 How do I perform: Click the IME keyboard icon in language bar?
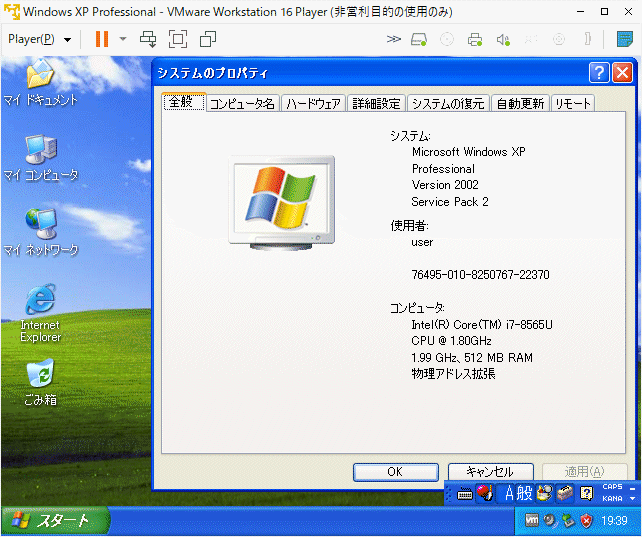[464, 494]
